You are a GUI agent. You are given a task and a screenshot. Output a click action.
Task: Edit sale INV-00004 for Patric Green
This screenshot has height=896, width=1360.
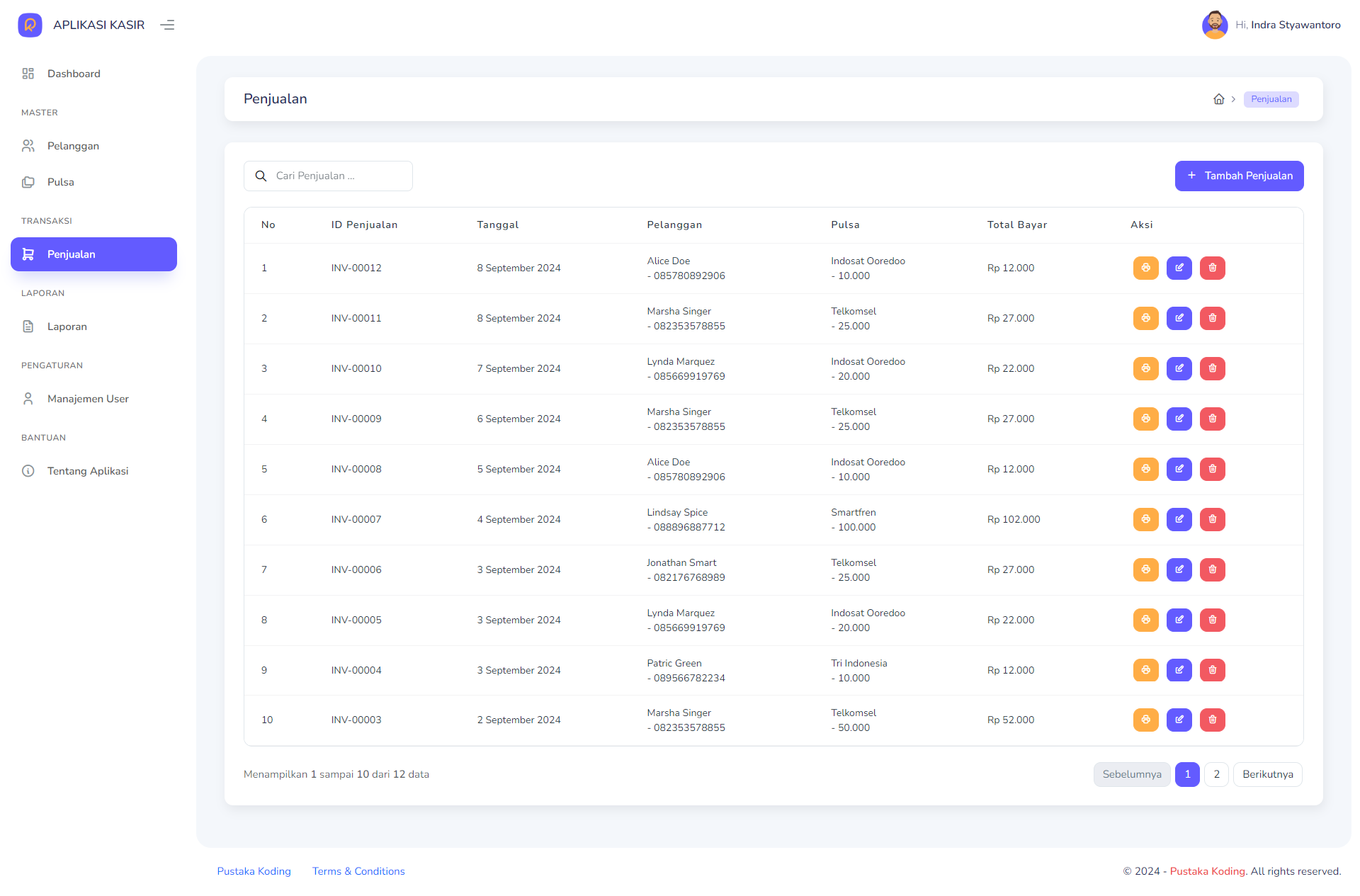pos(1179,670)
